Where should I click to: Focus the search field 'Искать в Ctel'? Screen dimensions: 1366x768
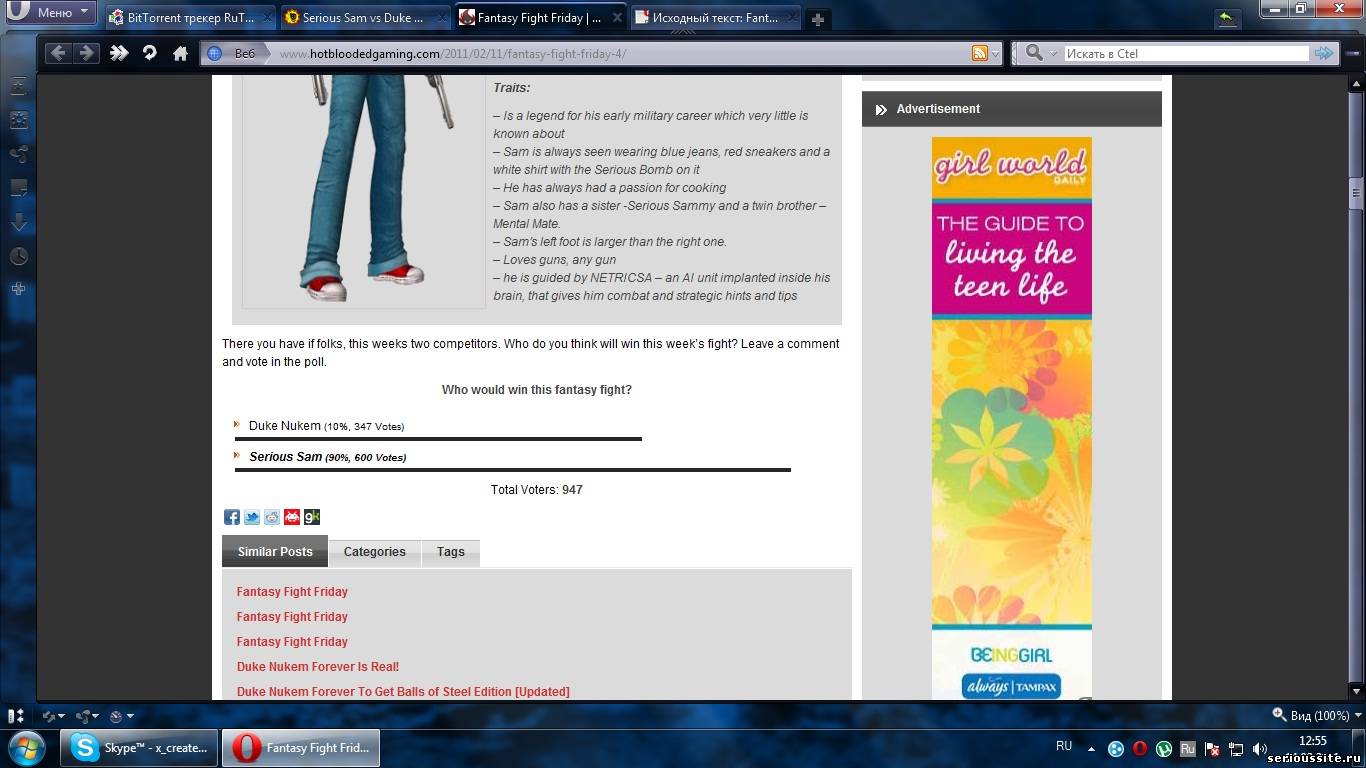coord(1186,54)
